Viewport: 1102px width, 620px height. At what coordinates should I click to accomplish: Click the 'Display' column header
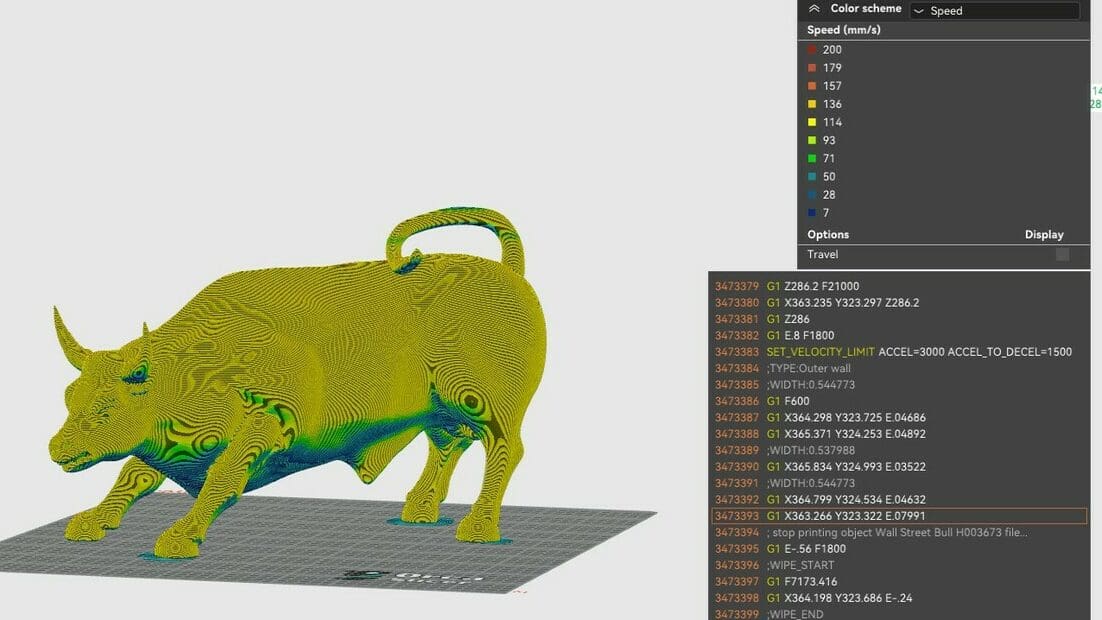[x=1044, y=235]
